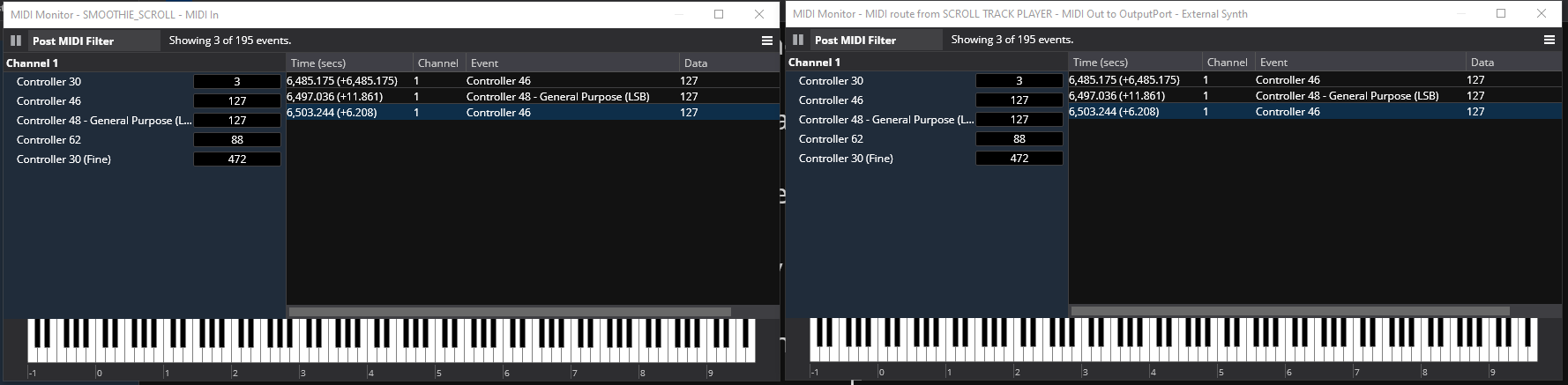Screen dimensions: 1568x385
Task: Close the SMOOTHIE_SCROLL MIDI Monitor window
Action: (x=759, y=14)
